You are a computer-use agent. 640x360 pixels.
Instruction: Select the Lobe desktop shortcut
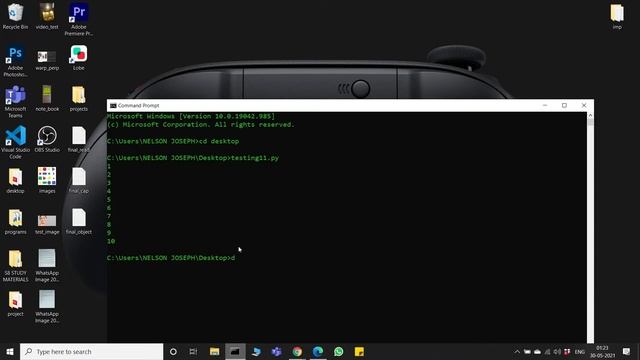[78, 58]
